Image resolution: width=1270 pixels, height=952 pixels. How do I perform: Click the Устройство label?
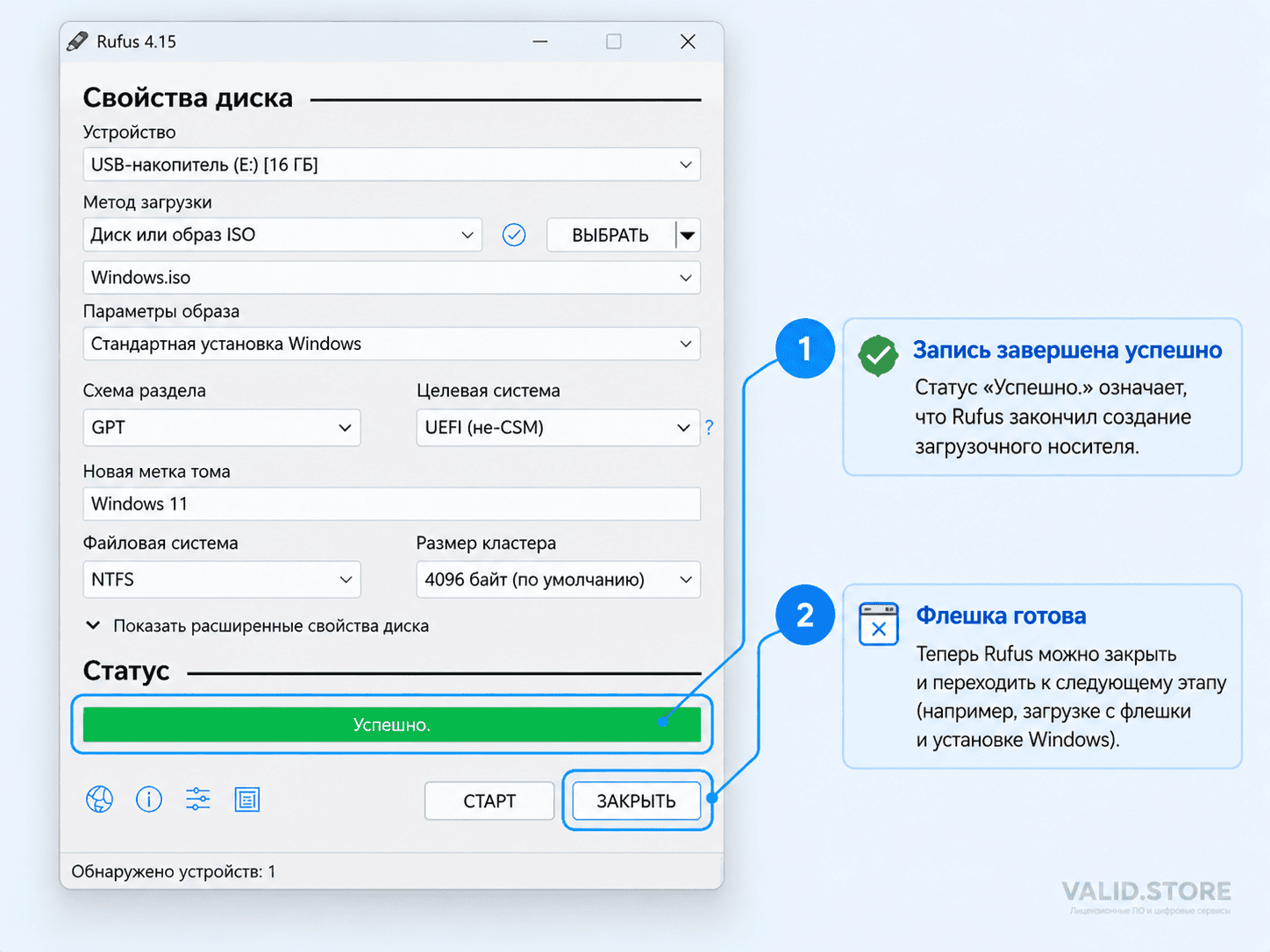(129, 132)
